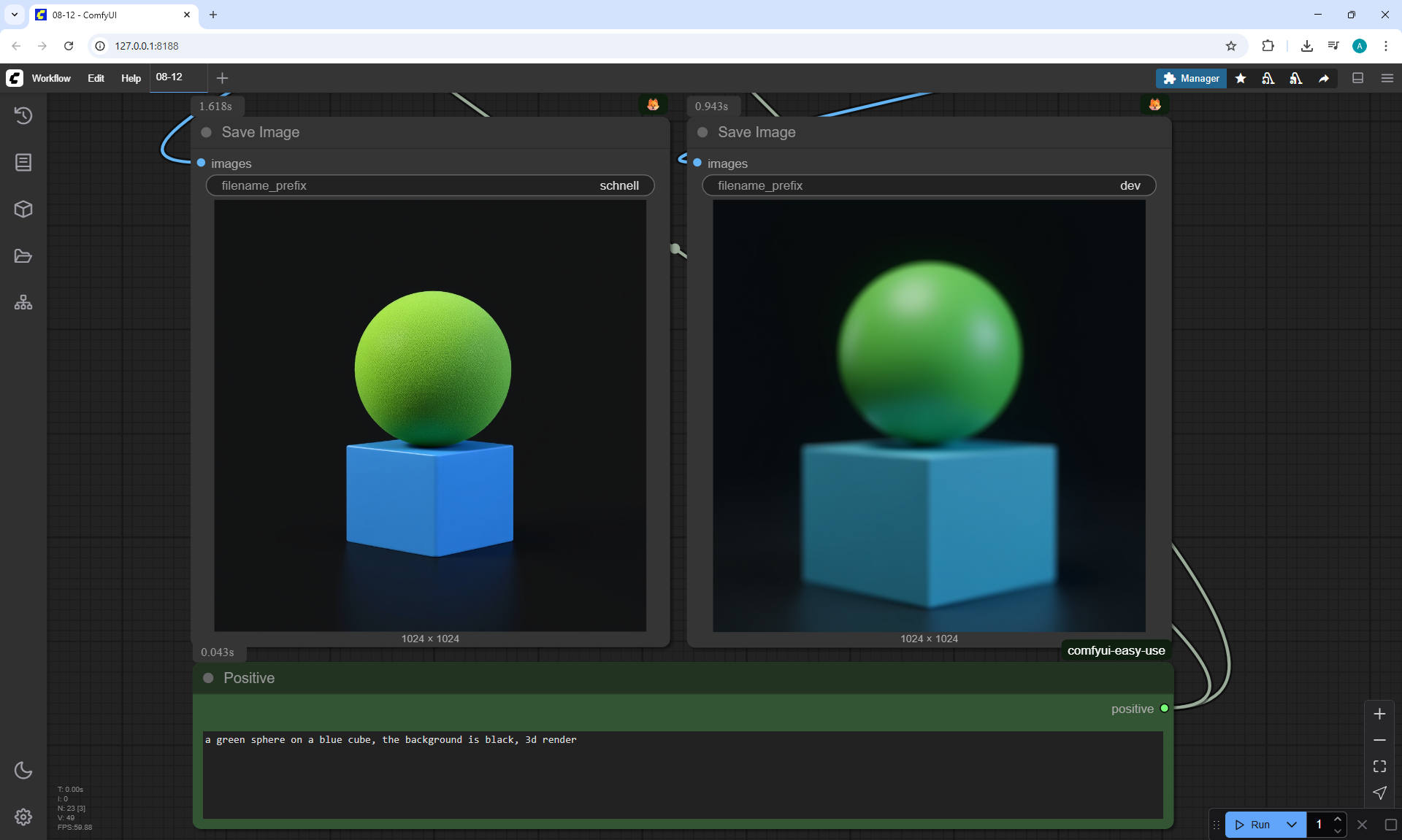Open the Workflow menu

(x=51, y=78)
